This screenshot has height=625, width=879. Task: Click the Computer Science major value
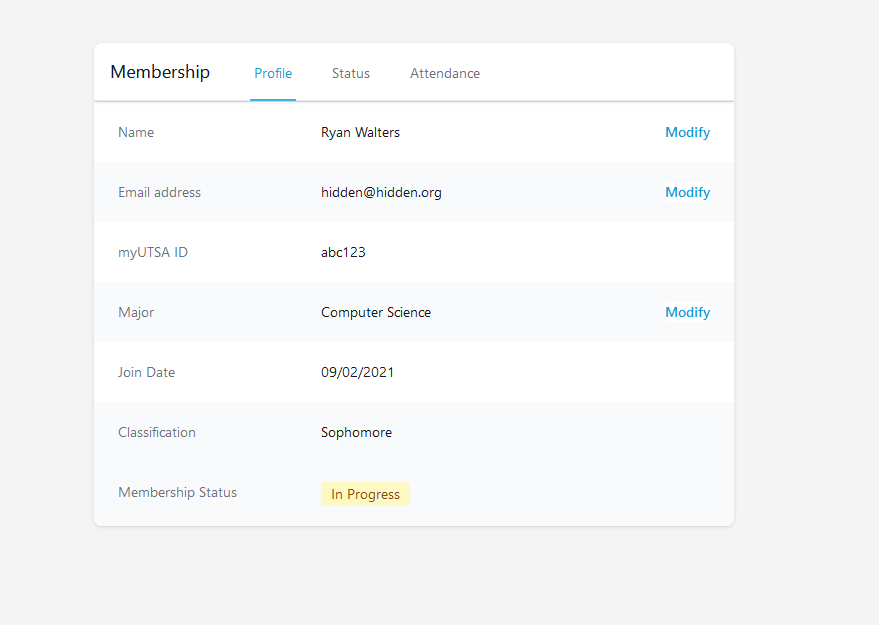[376, 312]
